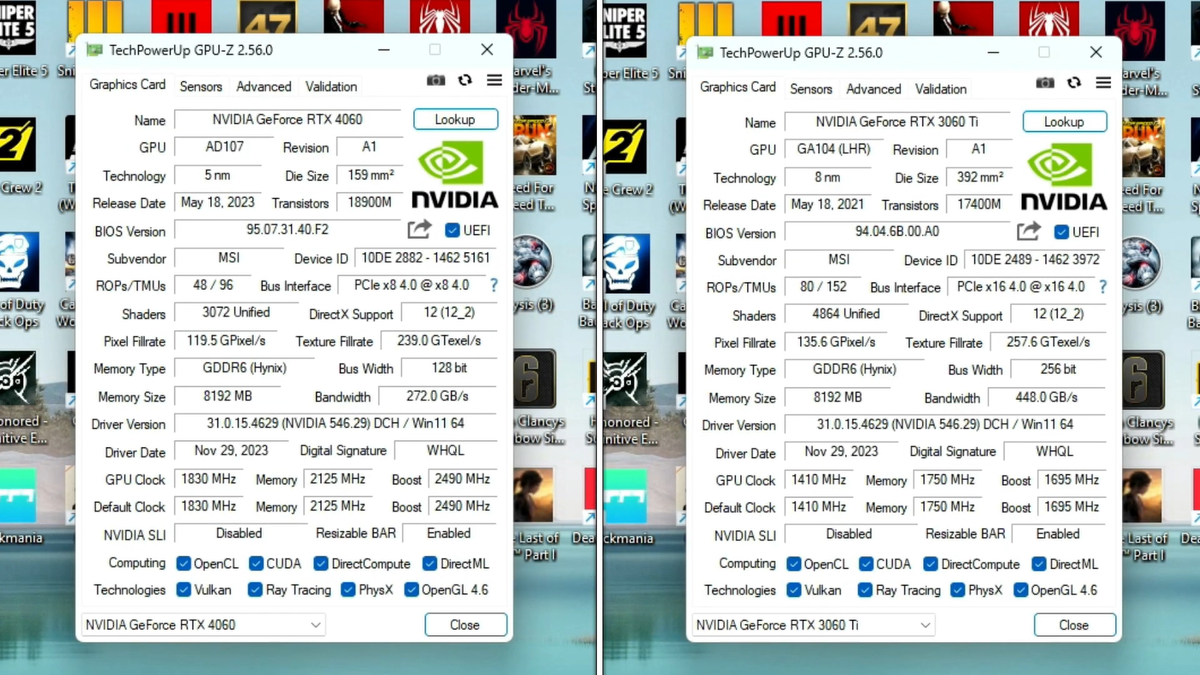Viewport: 1200px width, 675px height.
Task: Click the NVIDIA logo in the RTX 4060 window
Action: coord(454,173)
